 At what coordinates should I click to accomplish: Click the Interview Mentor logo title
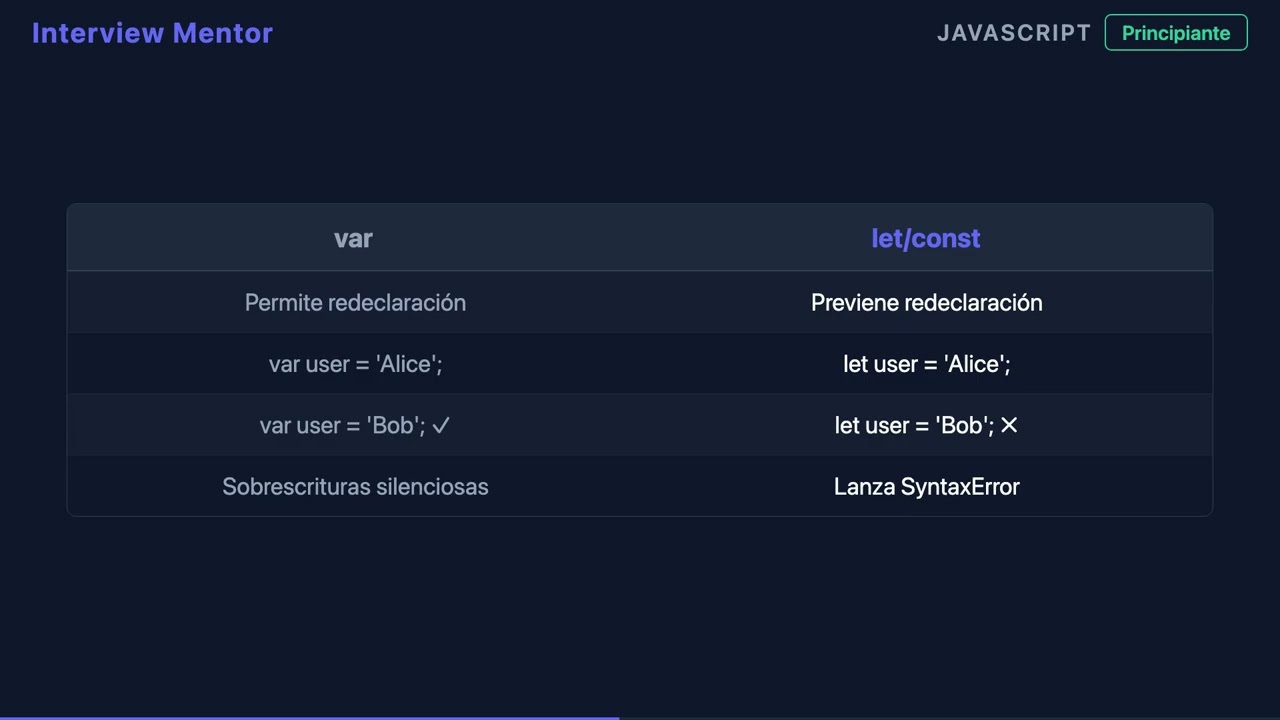point(152,33)
